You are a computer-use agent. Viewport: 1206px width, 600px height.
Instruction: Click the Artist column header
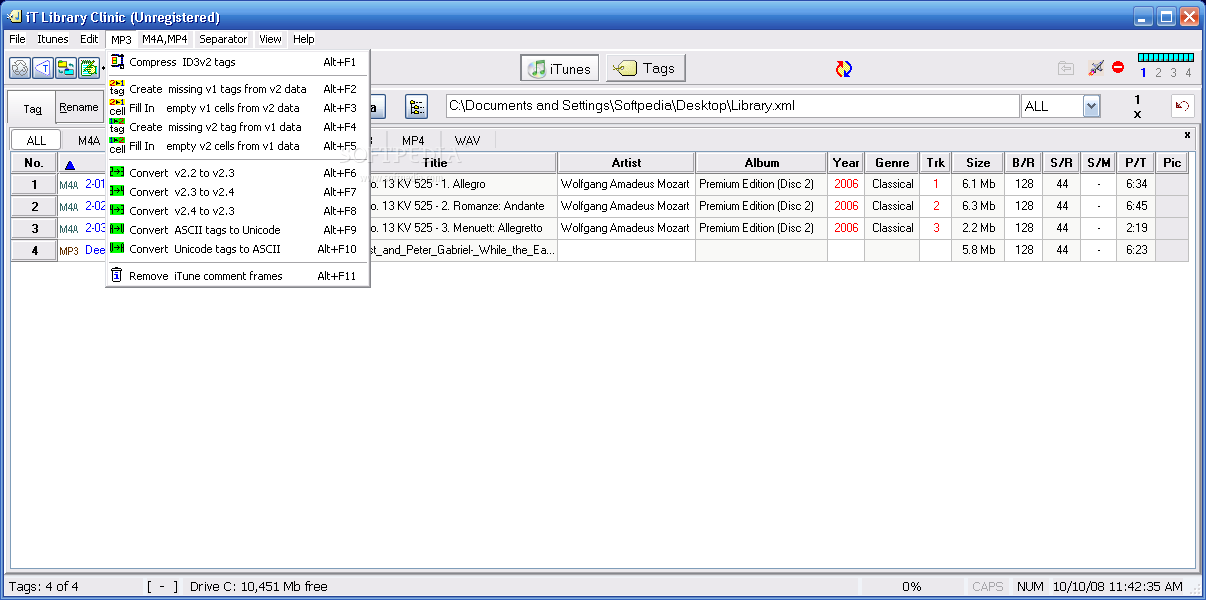click(626, 163)
